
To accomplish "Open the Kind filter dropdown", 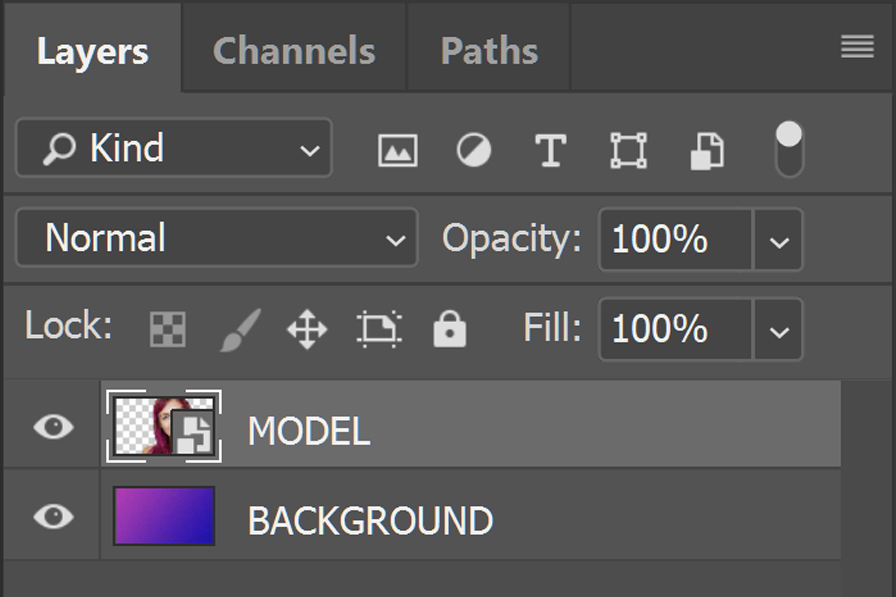I will pyautogui.click(x=174, y=148).
